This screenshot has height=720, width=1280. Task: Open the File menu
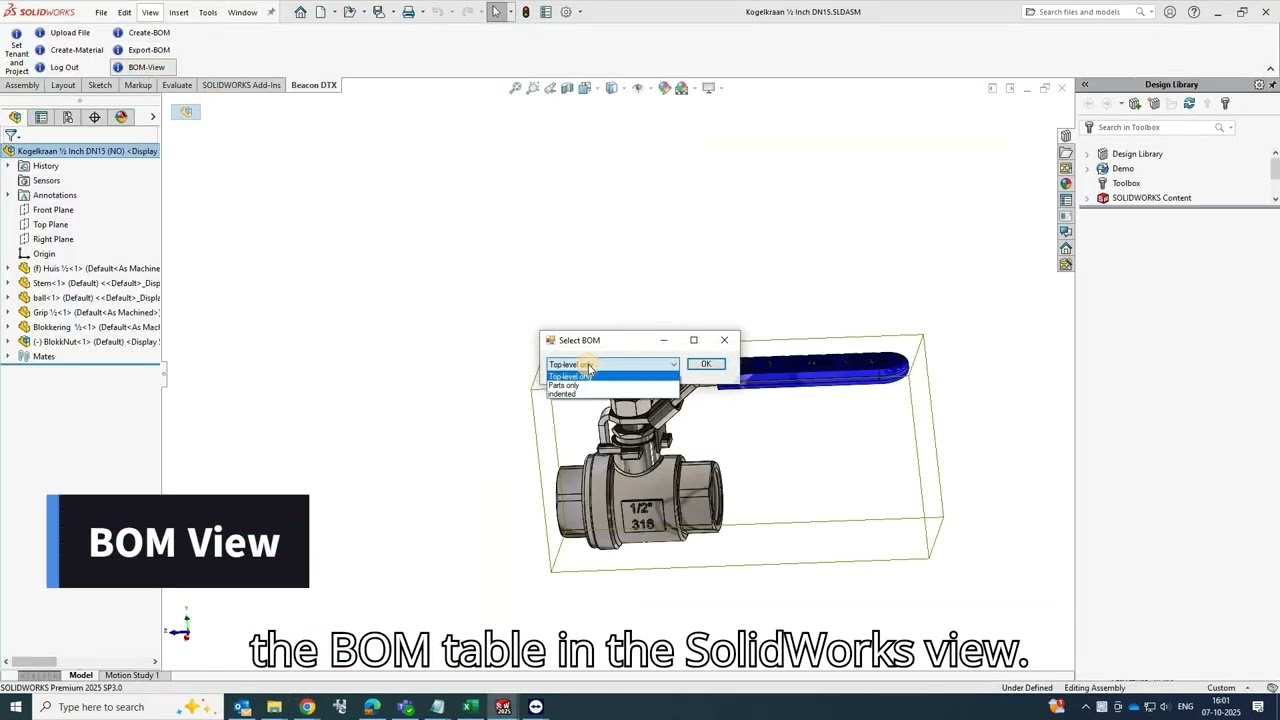[x=101, y=12]
